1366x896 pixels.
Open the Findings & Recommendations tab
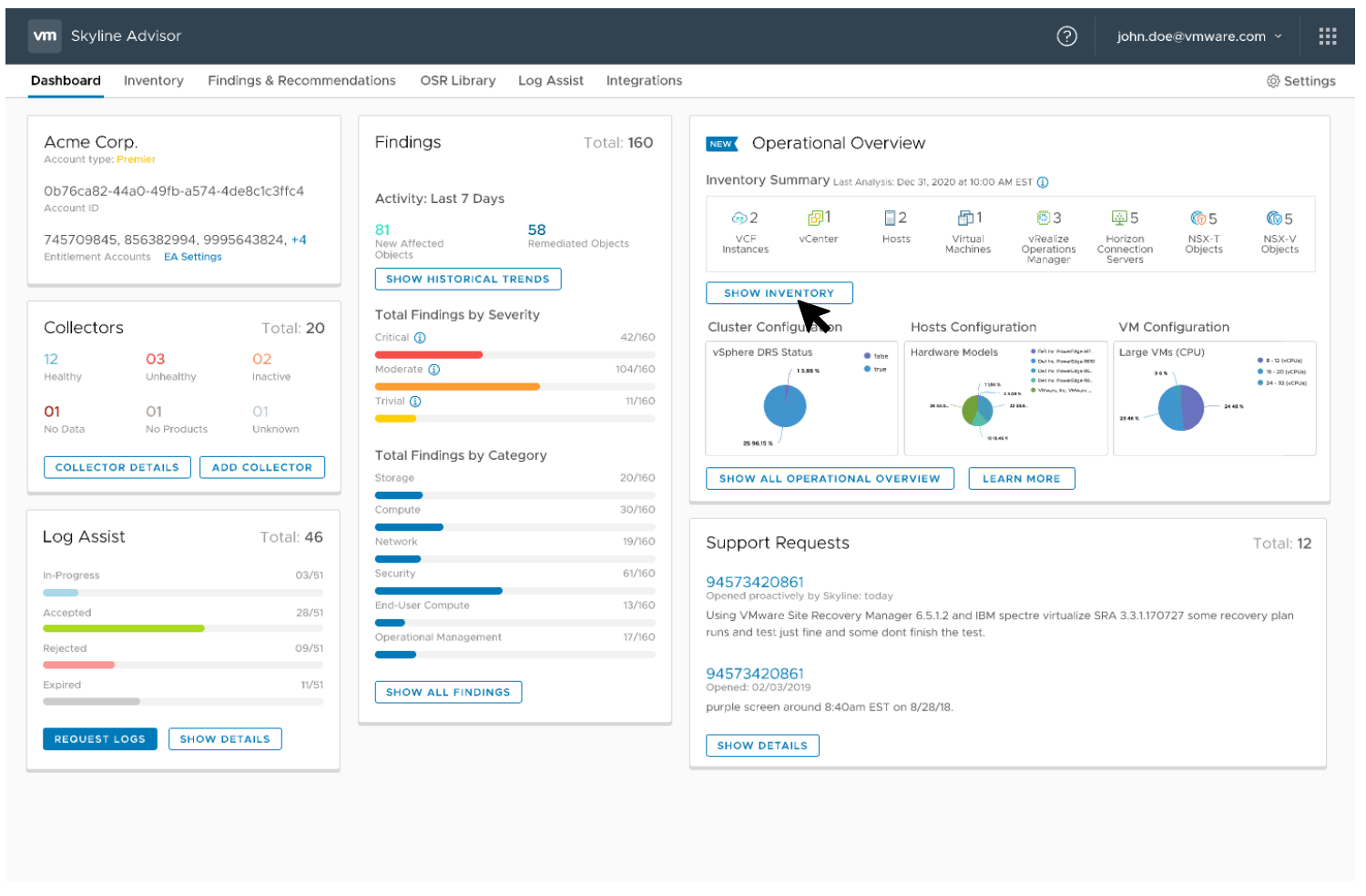coord(301,81)
